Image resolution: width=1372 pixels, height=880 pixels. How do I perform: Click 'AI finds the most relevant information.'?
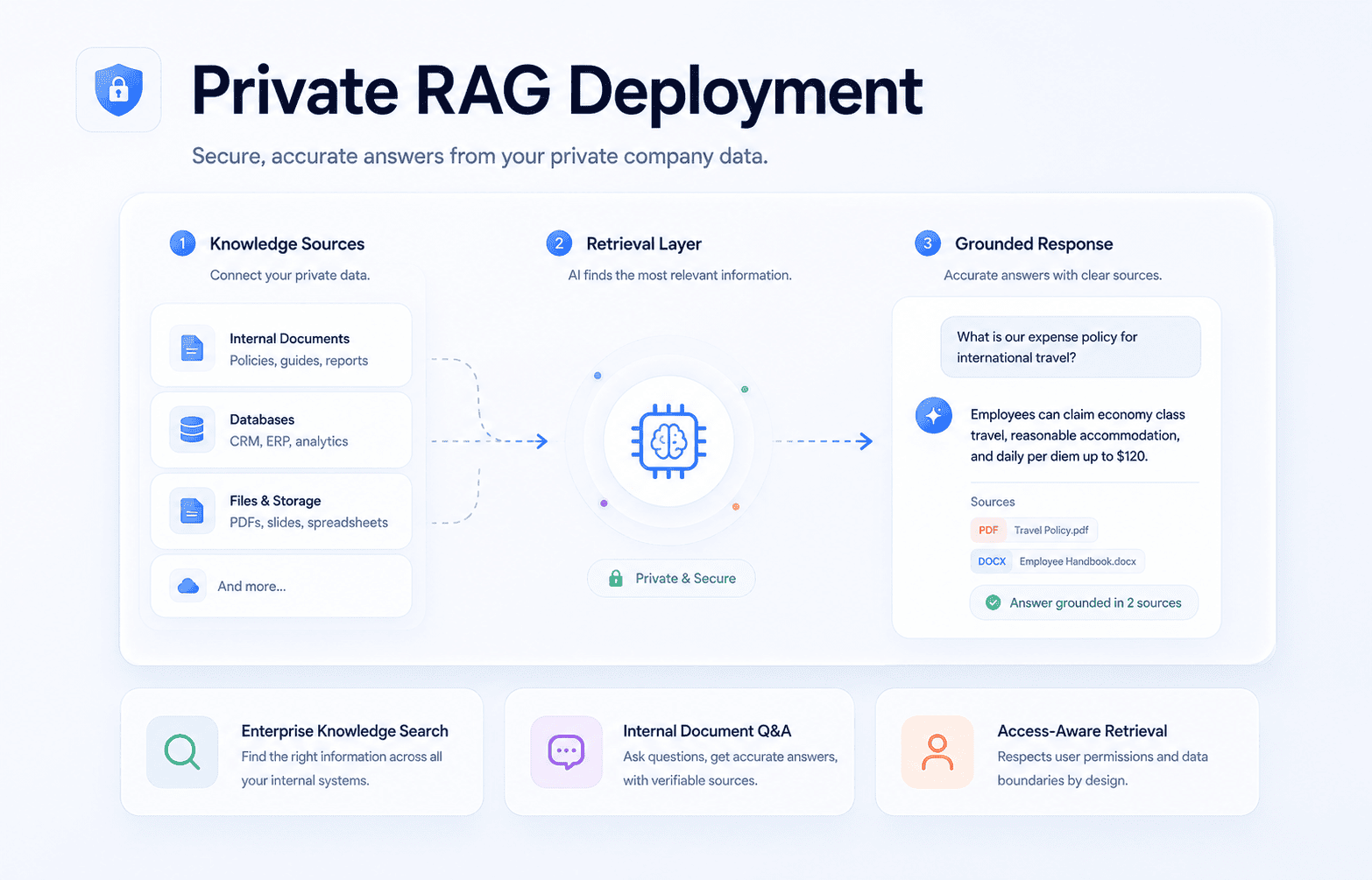tap(680, 275)
